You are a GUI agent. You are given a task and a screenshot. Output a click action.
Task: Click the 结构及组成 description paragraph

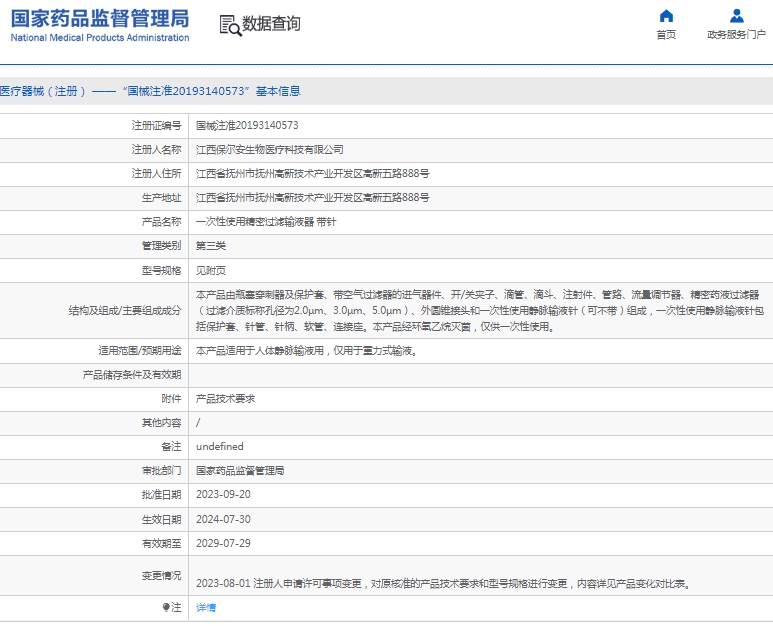480,311
